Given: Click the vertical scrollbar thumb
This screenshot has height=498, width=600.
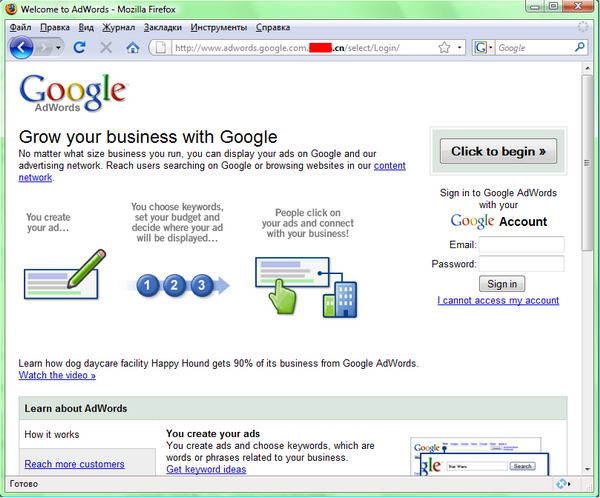Looking at the screenshot, I should click(587, 163).
